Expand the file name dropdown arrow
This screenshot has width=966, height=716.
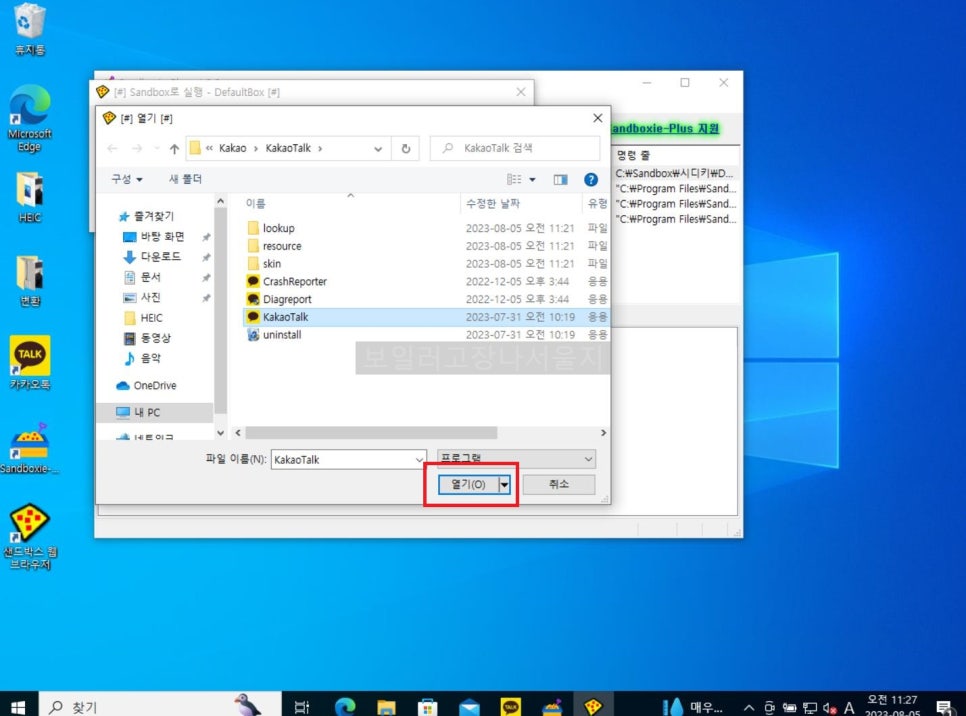[420, 460]
